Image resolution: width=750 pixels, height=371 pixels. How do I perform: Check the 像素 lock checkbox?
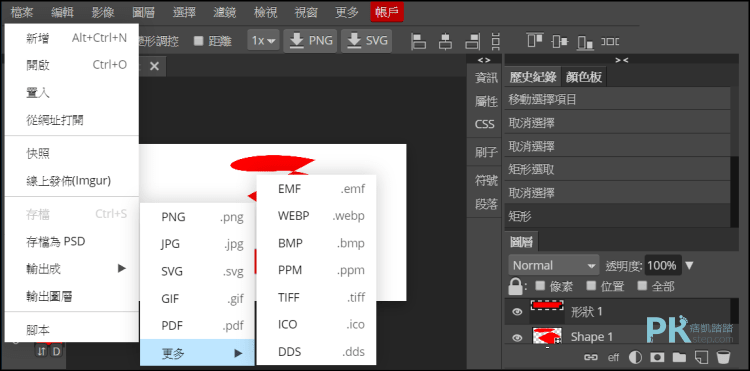point(540,286)
